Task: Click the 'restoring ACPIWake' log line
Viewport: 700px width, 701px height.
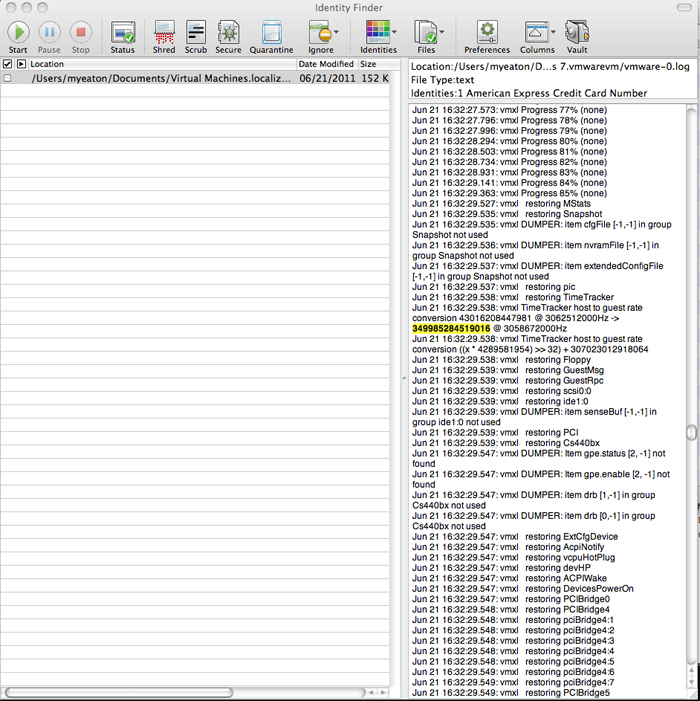Action: [509, 579]
